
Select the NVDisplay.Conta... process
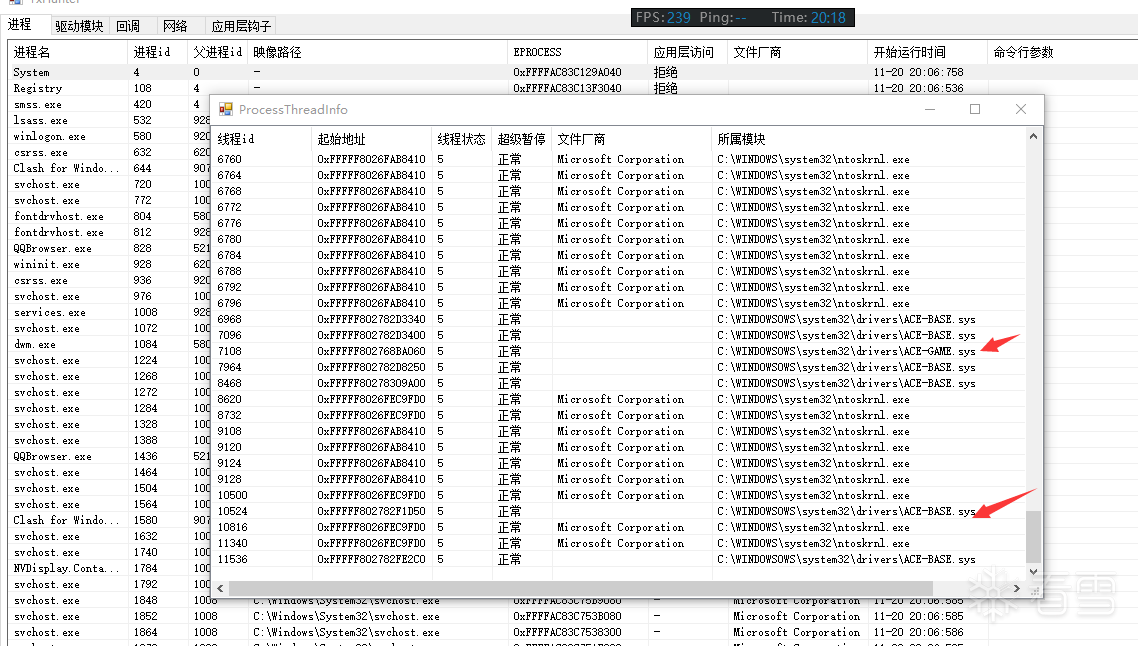pos(109,568)
